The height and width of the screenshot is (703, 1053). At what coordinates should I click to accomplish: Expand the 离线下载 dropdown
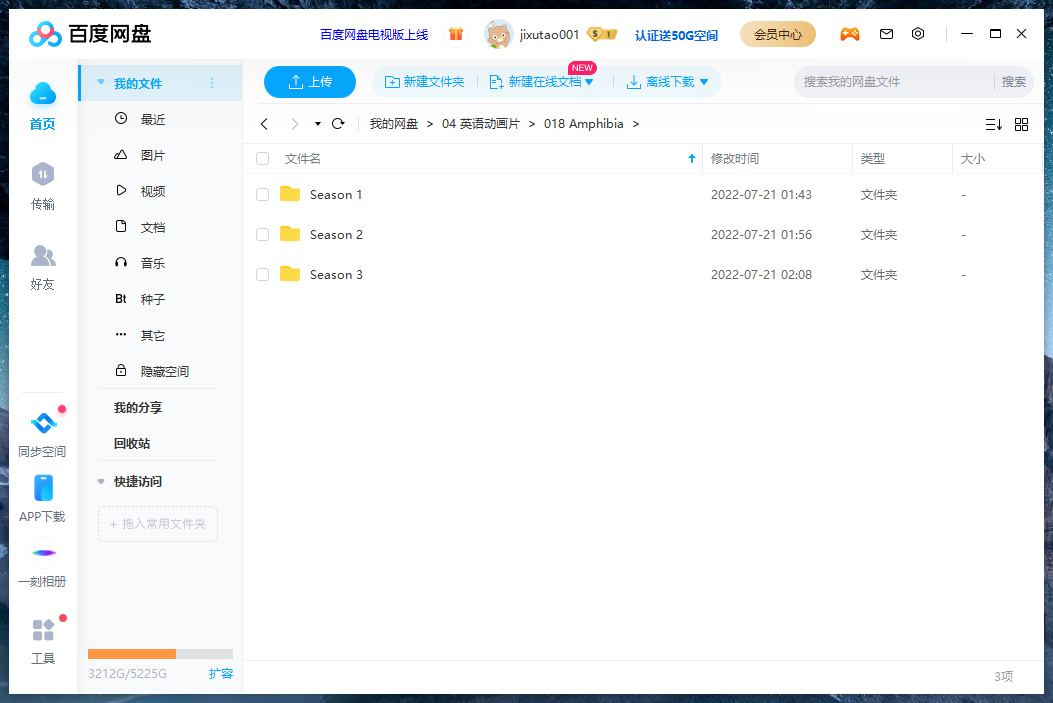(704, 82)
